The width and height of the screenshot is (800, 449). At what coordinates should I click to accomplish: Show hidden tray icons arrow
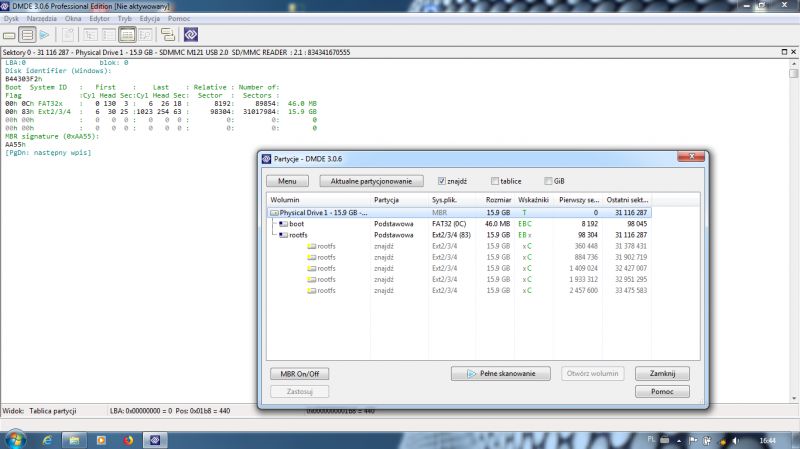pyautogui.click(x=679, y=440)
